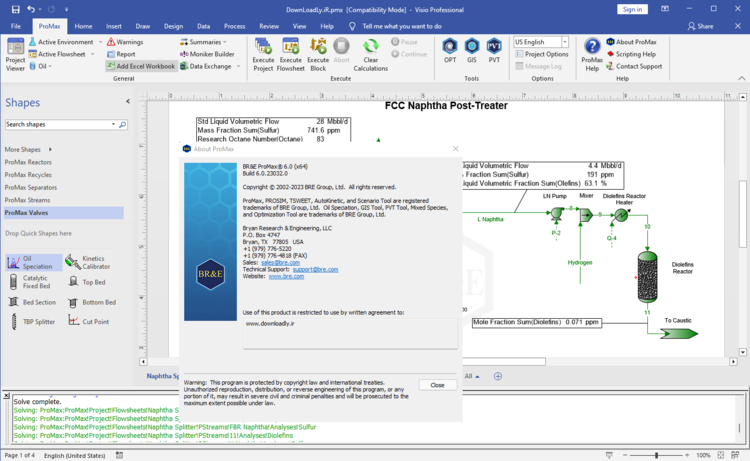Click the Search shapes input field

tap(60, 125)
